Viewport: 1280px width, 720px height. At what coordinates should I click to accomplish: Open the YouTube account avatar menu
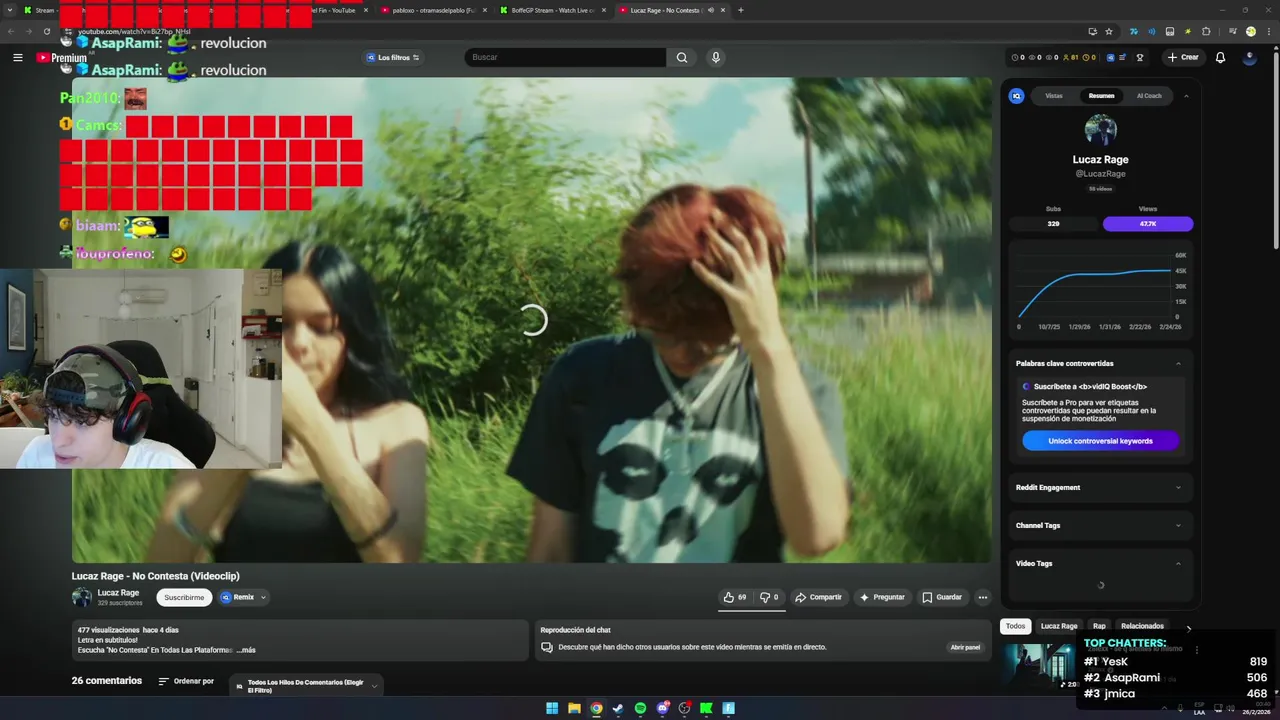(1249, 57)
